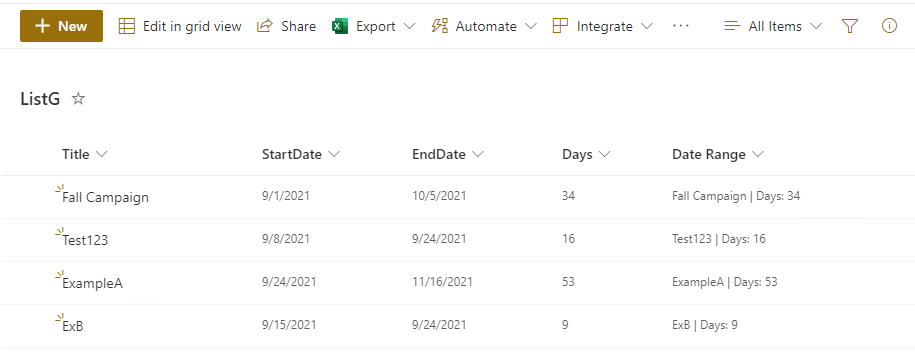
Task: Click the New item button
Action: point(61,26)
